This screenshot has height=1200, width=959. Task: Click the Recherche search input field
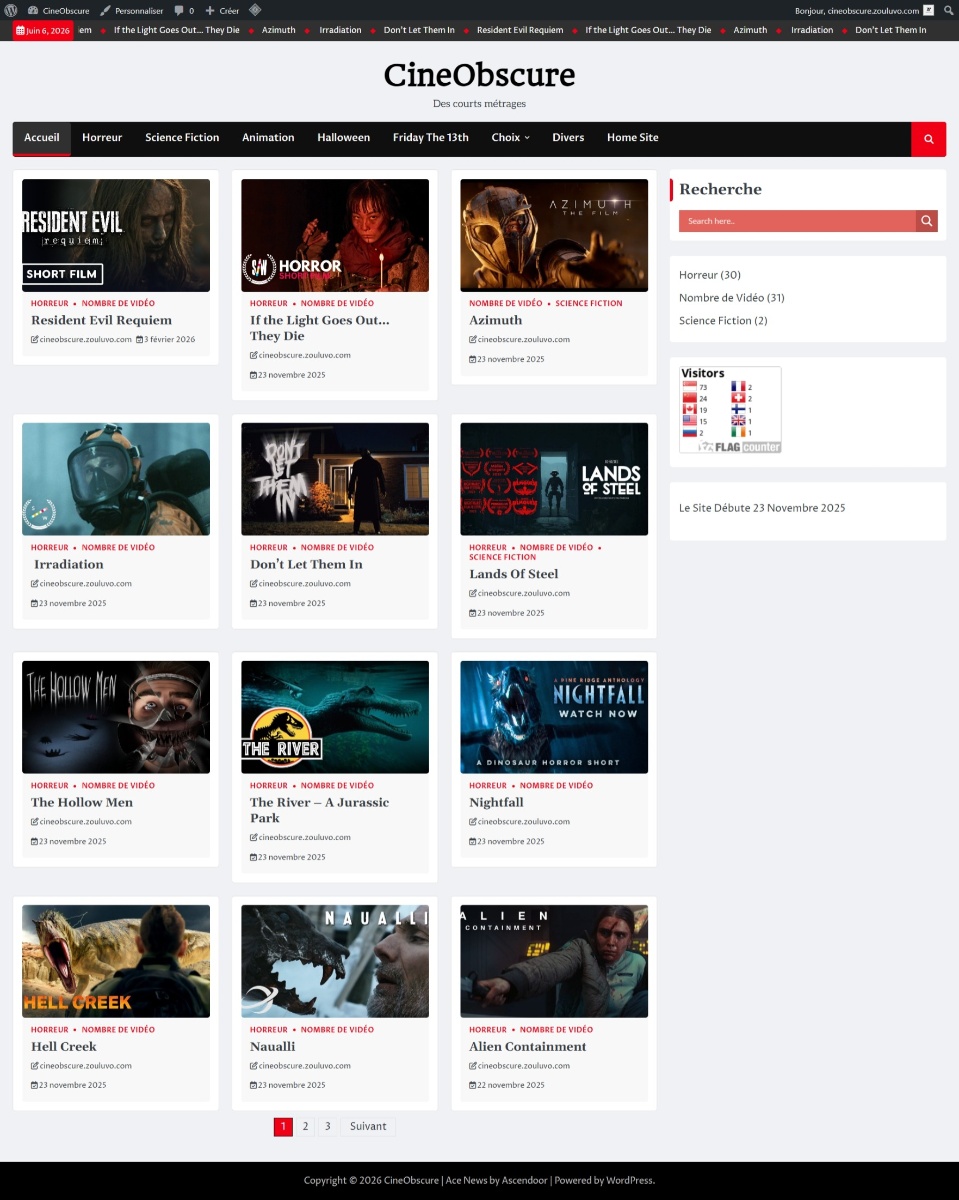pyautogui.click(x=797, y=221)
